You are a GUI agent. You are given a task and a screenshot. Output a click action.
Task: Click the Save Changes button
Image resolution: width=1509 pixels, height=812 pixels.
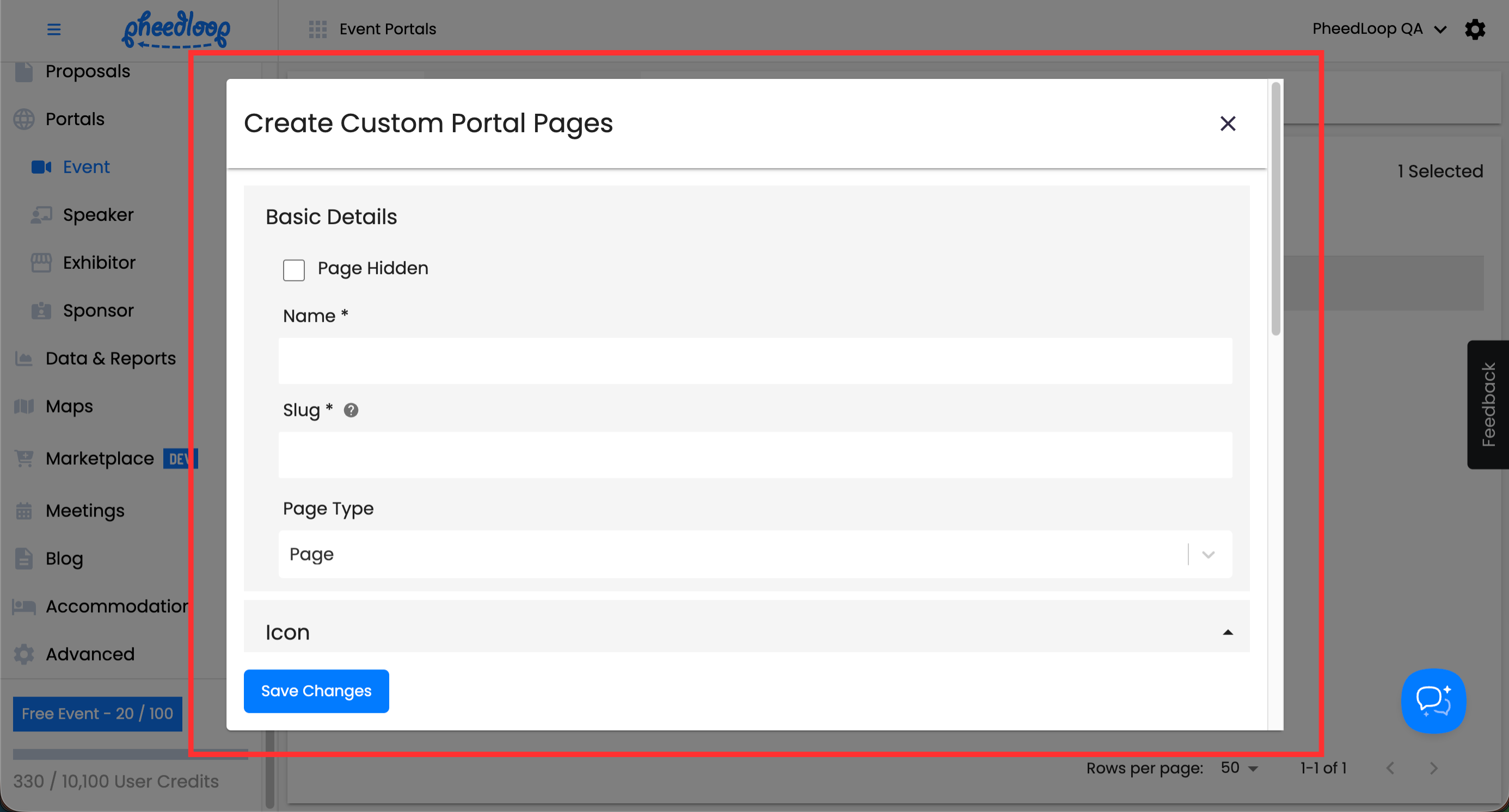[x=316, y=691]
